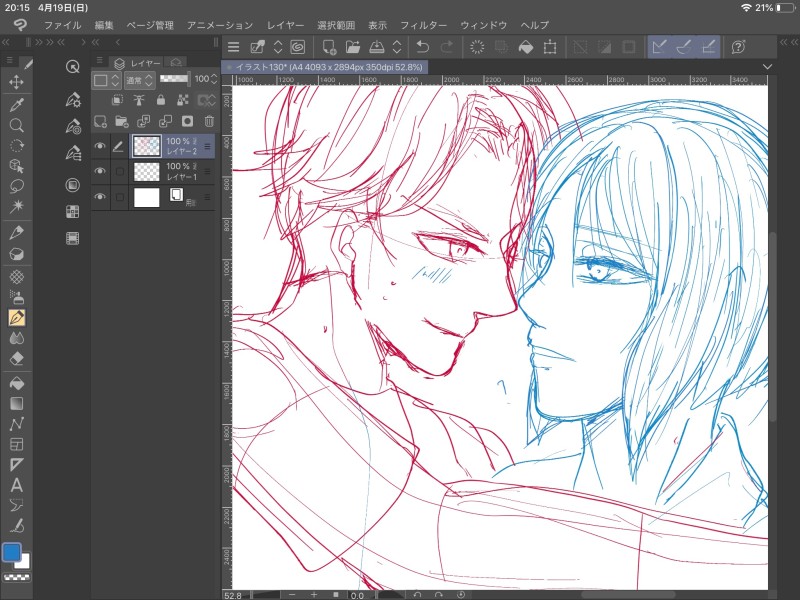The image size is (800, 600).
Task: Select the Lasso selection tool
Action: pyautogui.click(x=16, y=186)
